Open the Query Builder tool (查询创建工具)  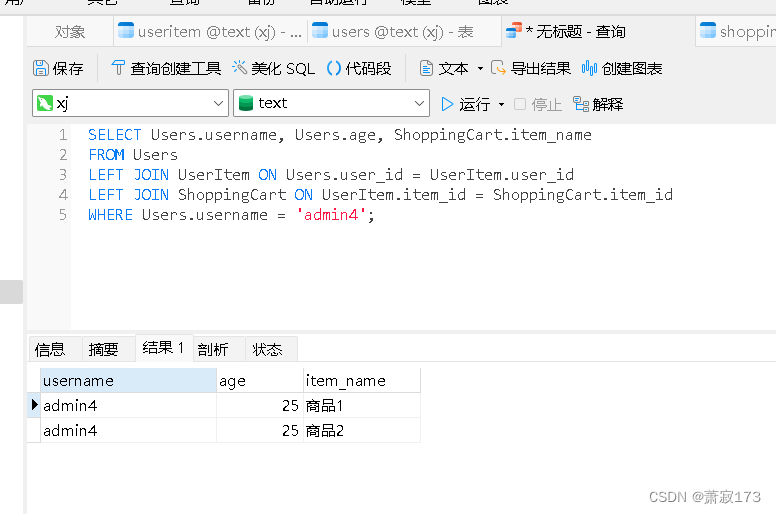click(166, 68)
